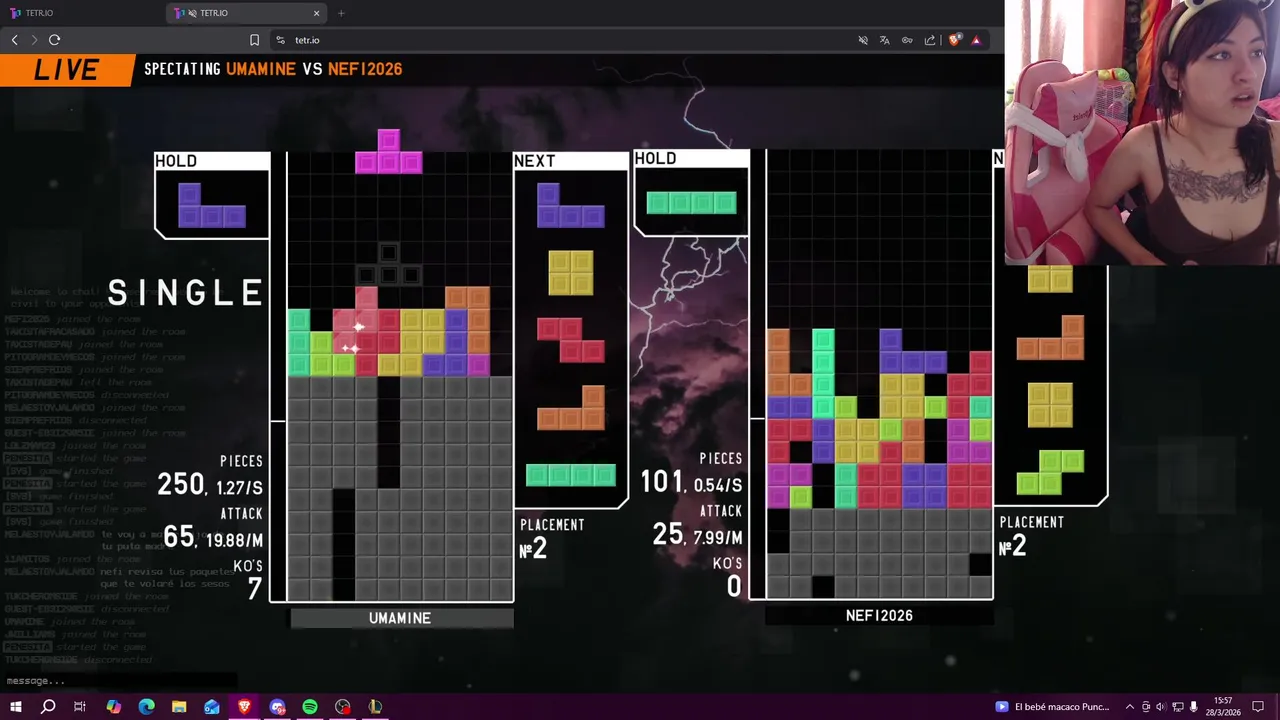Viewport: 1280px width, 720px height.
Task: Select the muted TETR.IO active tab
Action: coord(247,13)
